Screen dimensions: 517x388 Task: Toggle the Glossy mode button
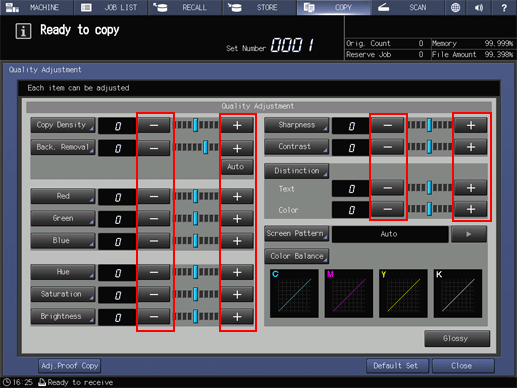tap(457, 339)
